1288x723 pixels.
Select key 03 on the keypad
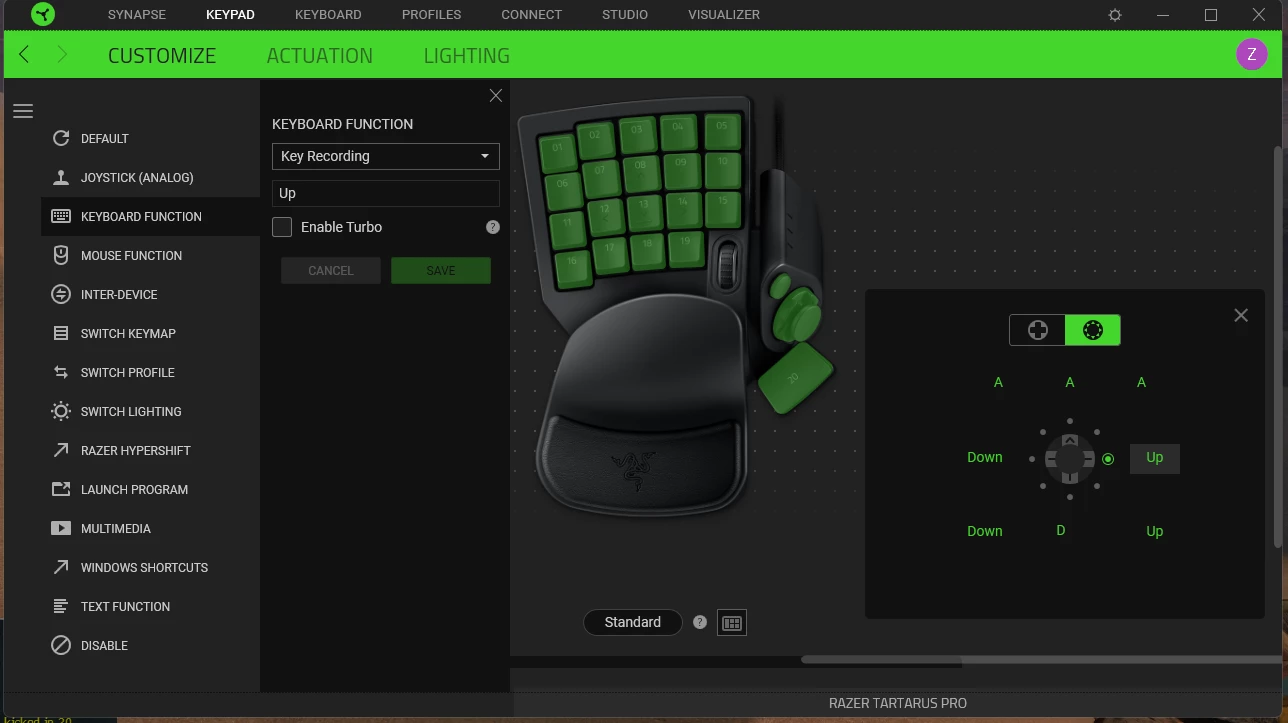[x=636, y=134]
